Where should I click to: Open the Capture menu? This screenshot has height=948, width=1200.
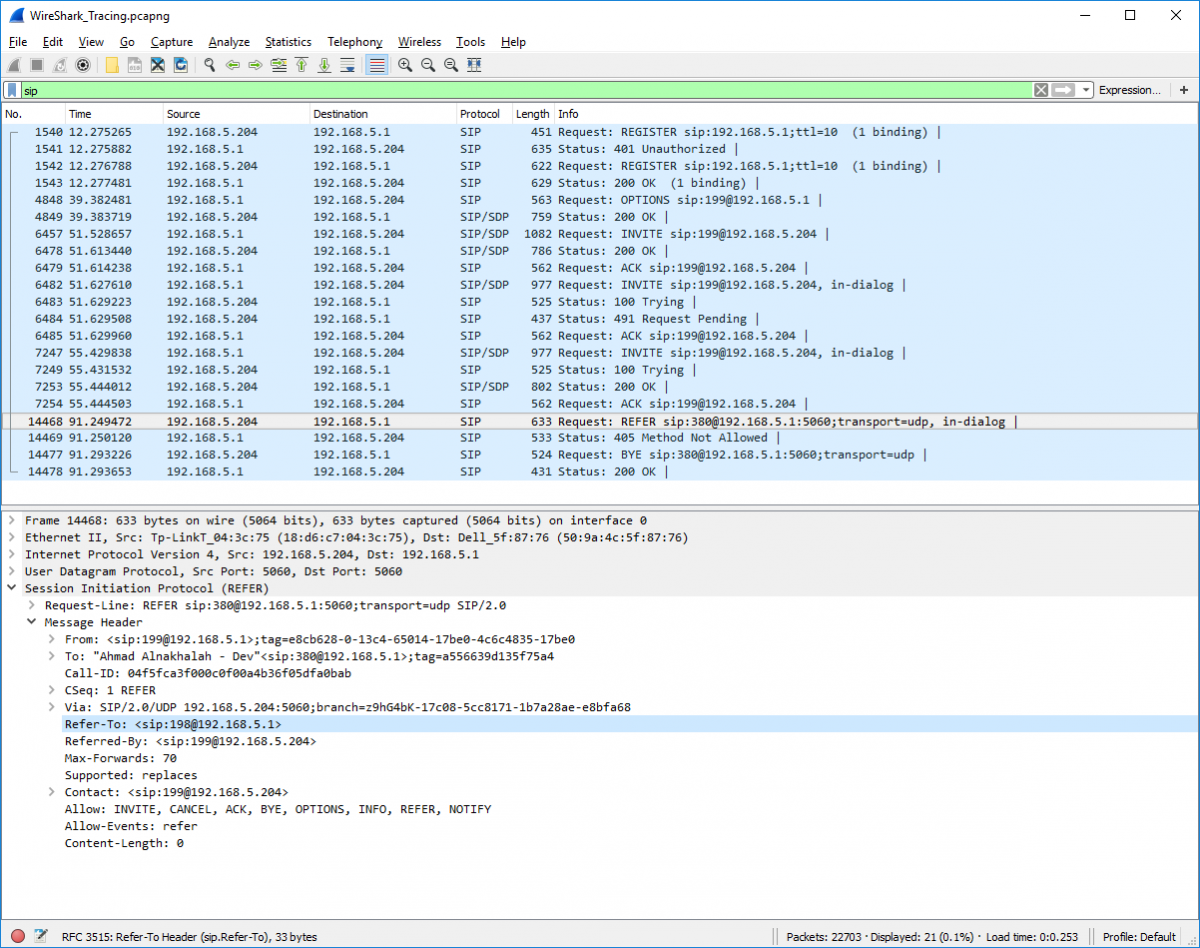[x=171, y=42]
